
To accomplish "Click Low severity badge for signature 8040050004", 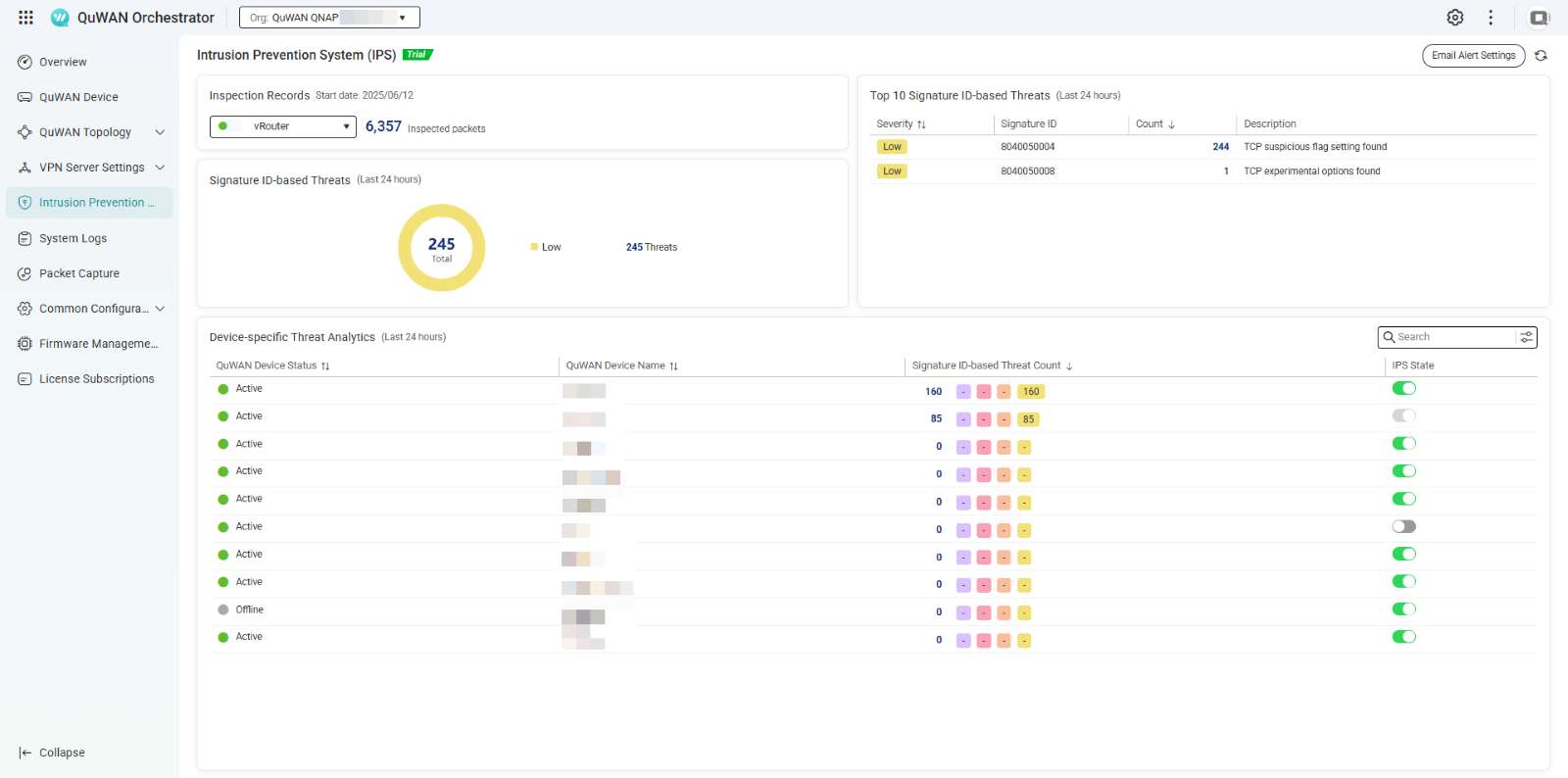I will (x=892, y=147).
